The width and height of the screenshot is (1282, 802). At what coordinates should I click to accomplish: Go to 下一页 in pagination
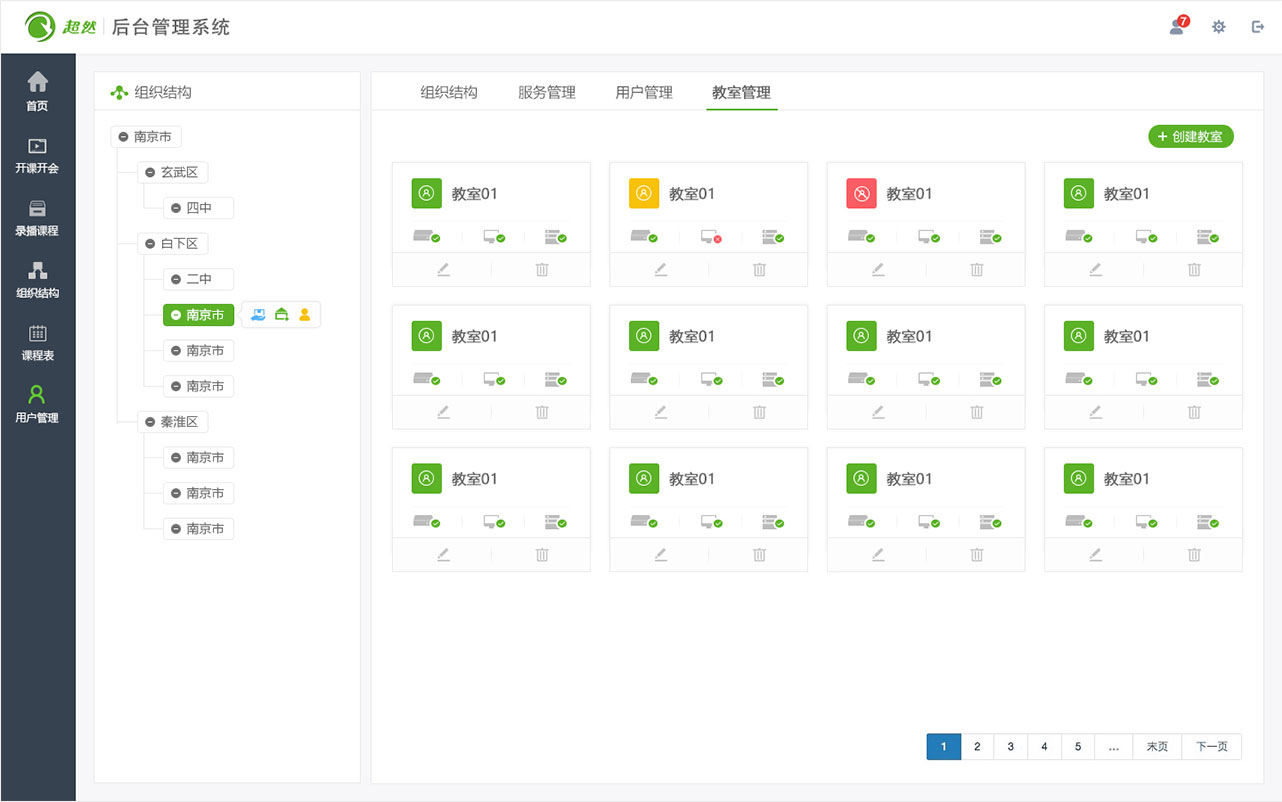click(1211, 746)
